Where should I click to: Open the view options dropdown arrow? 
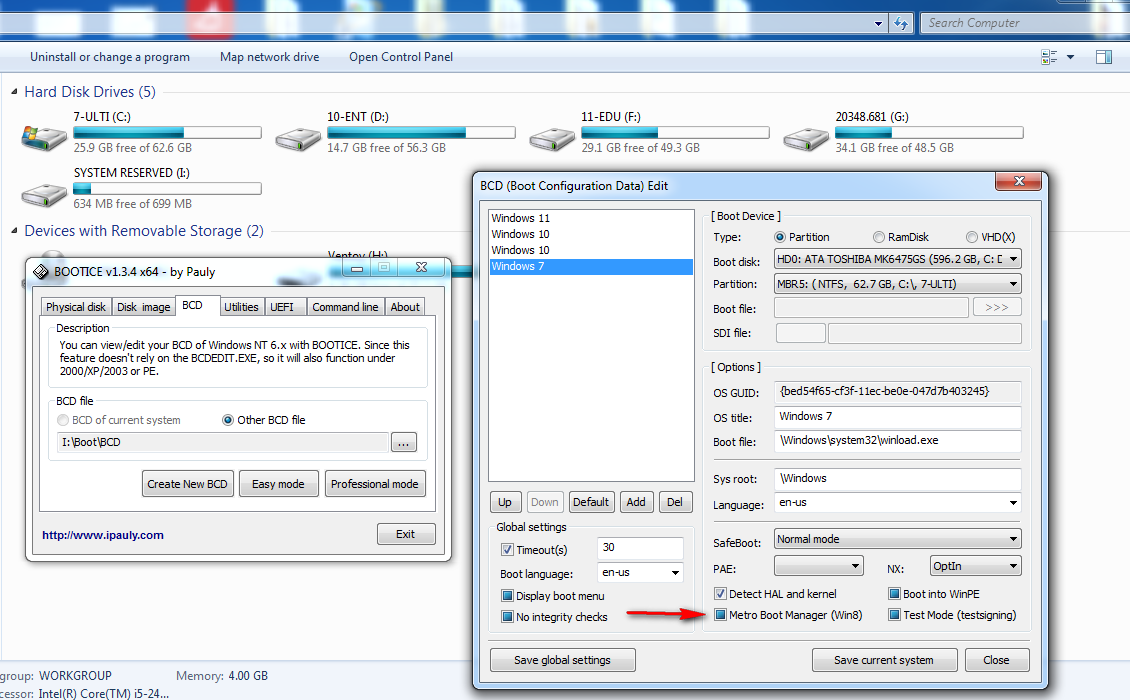click(1070, 57)
